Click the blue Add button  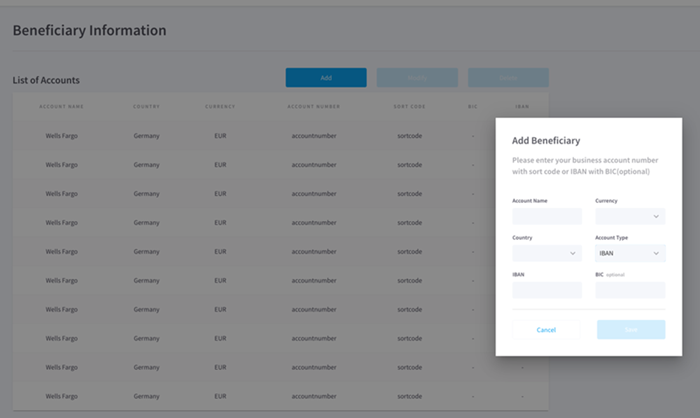click(x=326, y=78)
